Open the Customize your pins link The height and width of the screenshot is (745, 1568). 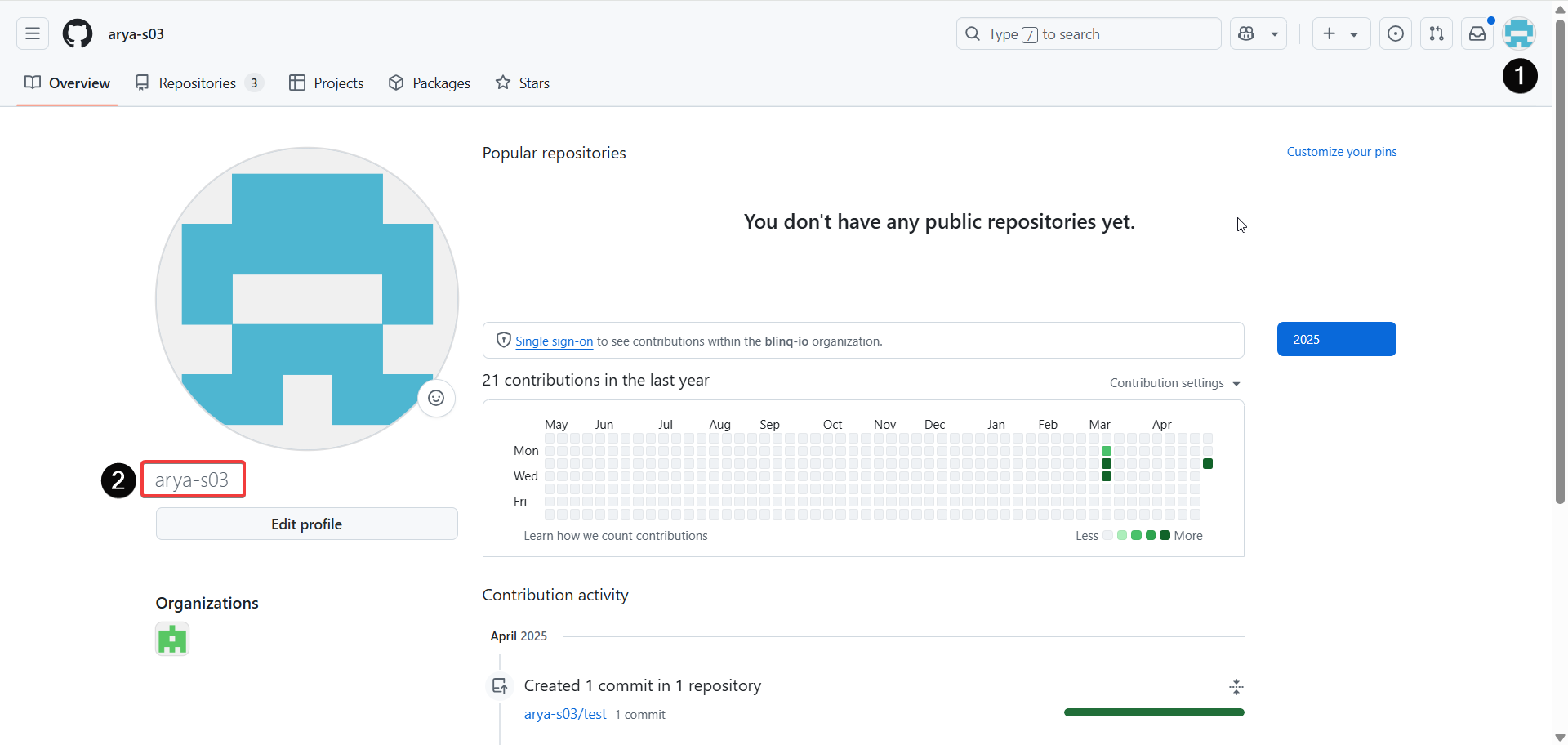pos(1342,152)
